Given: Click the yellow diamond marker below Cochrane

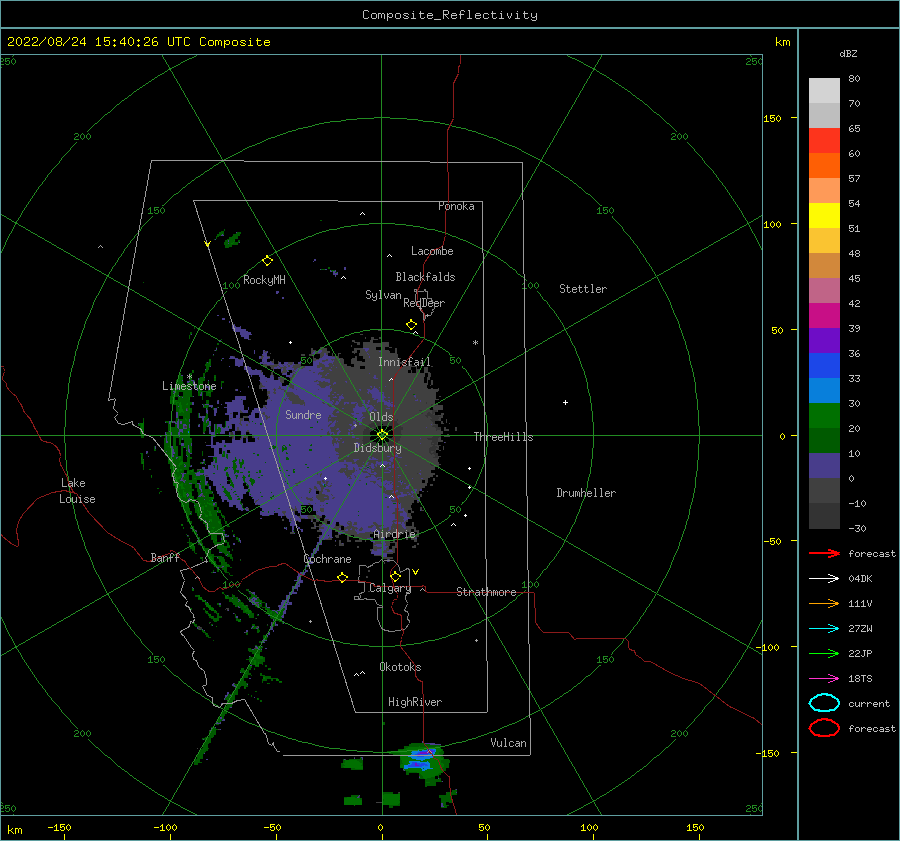Looking at the screenshot, I should coord(343,578).
